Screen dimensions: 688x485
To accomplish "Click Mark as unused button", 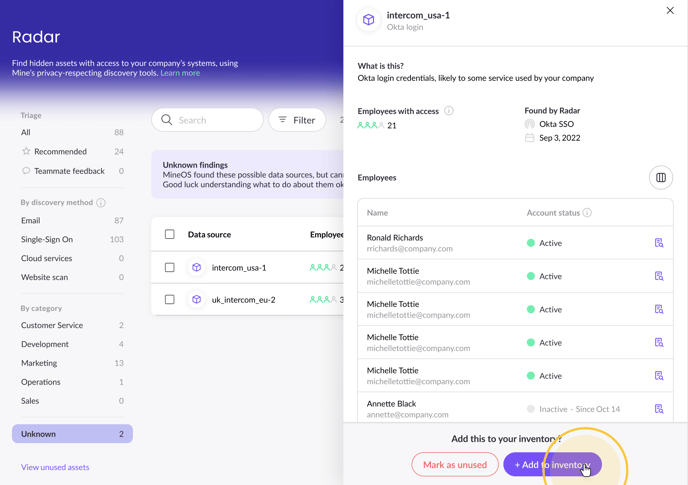I will pyautogui.click(x=455, y=464).
